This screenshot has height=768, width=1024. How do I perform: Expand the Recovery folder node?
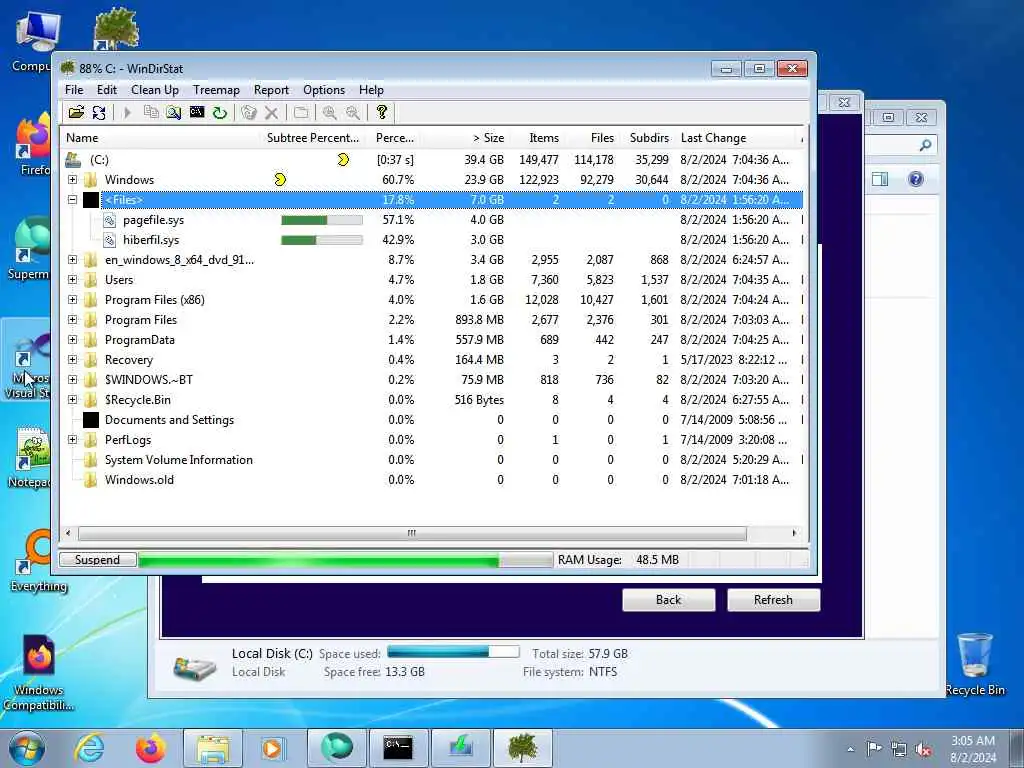point(72,360)
